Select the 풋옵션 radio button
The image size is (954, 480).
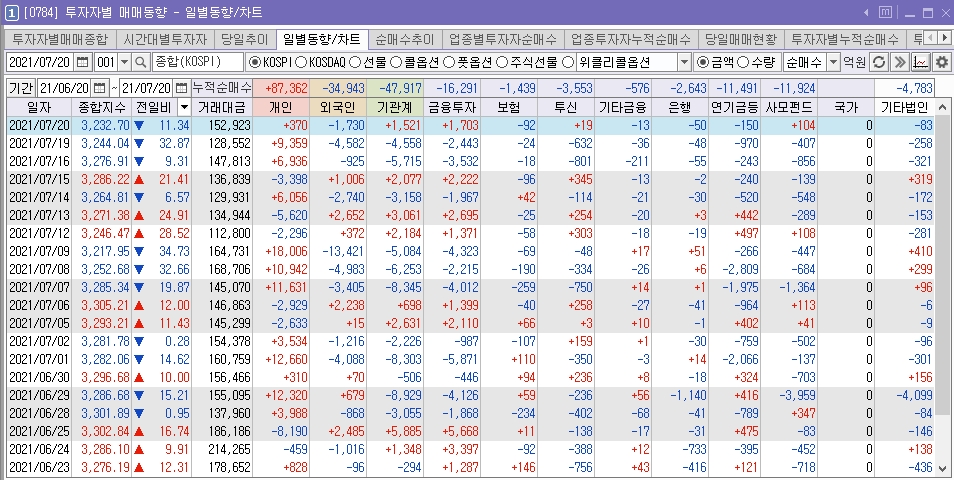click(448, 61)
